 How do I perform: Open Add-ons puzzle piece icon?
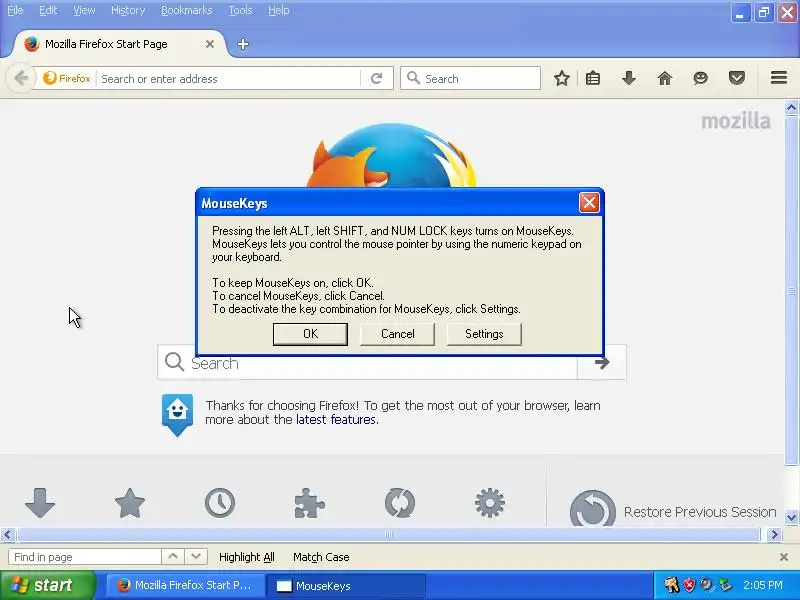(x=309, y=503)
